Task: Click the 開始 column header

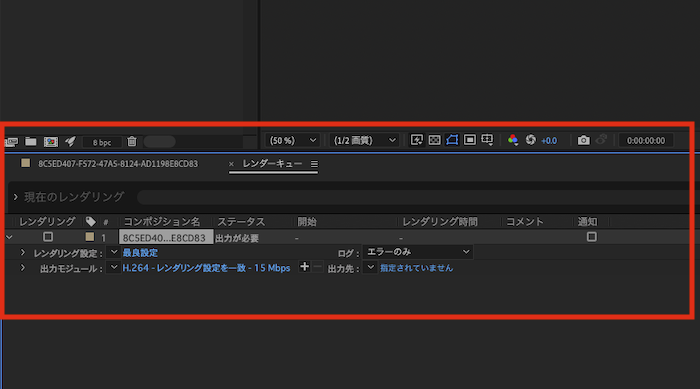Action: 307,222
